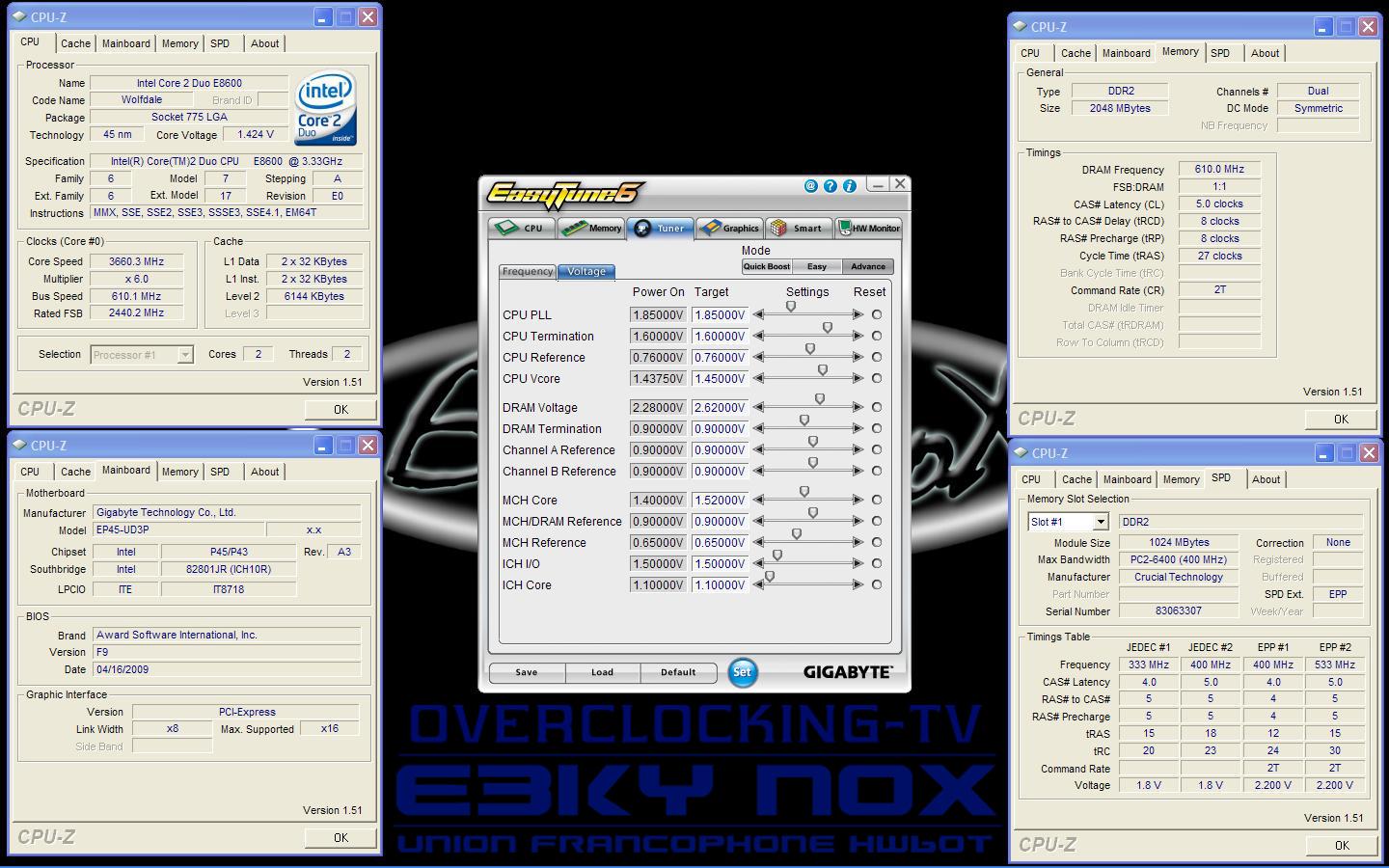
Task: Open the Processor #1 selection dropdown
Action: tap(185, 355)
